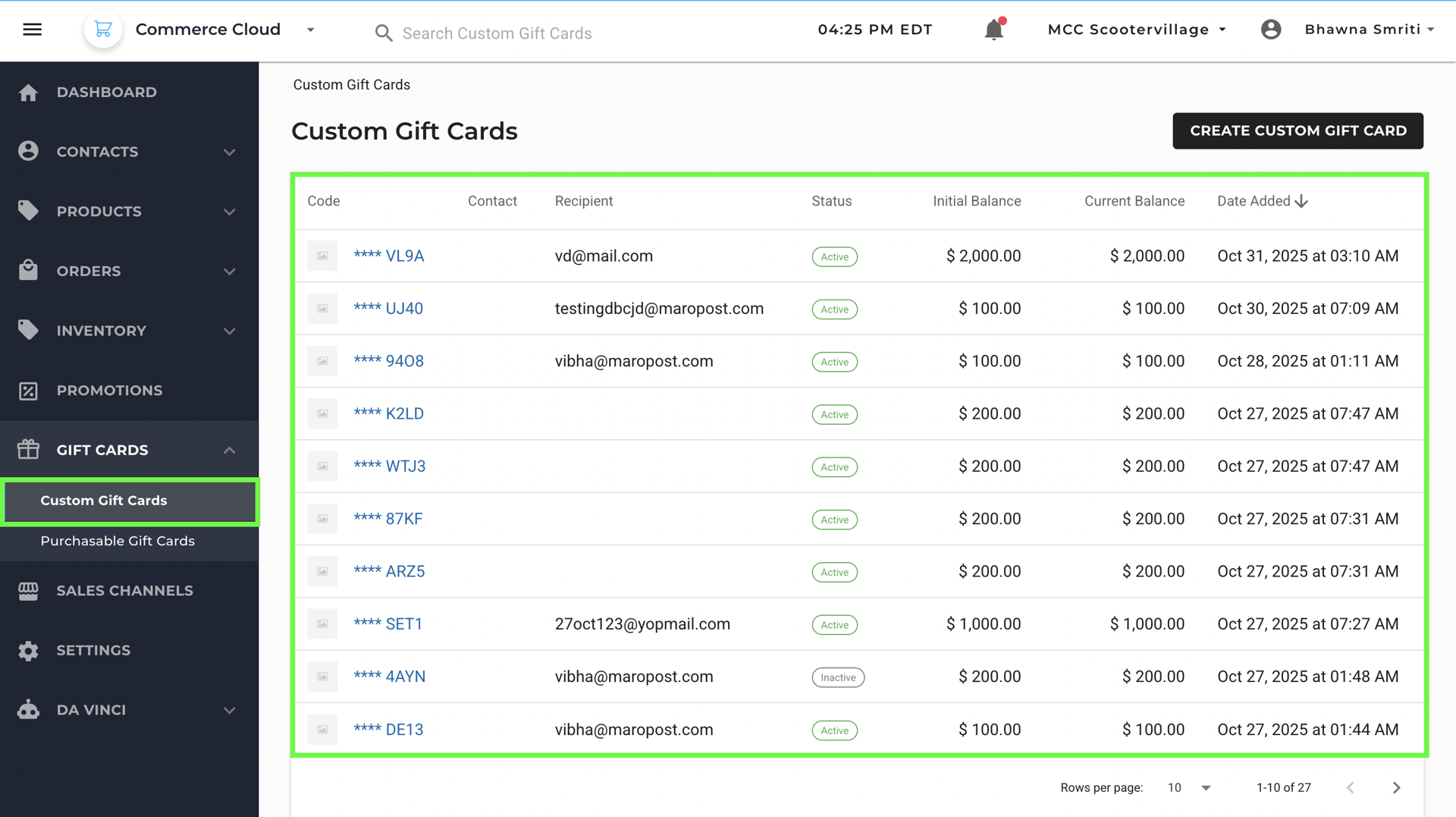Screen dimensions: 1456x817
Task: Click the Recipient column header
Action: 584,201
